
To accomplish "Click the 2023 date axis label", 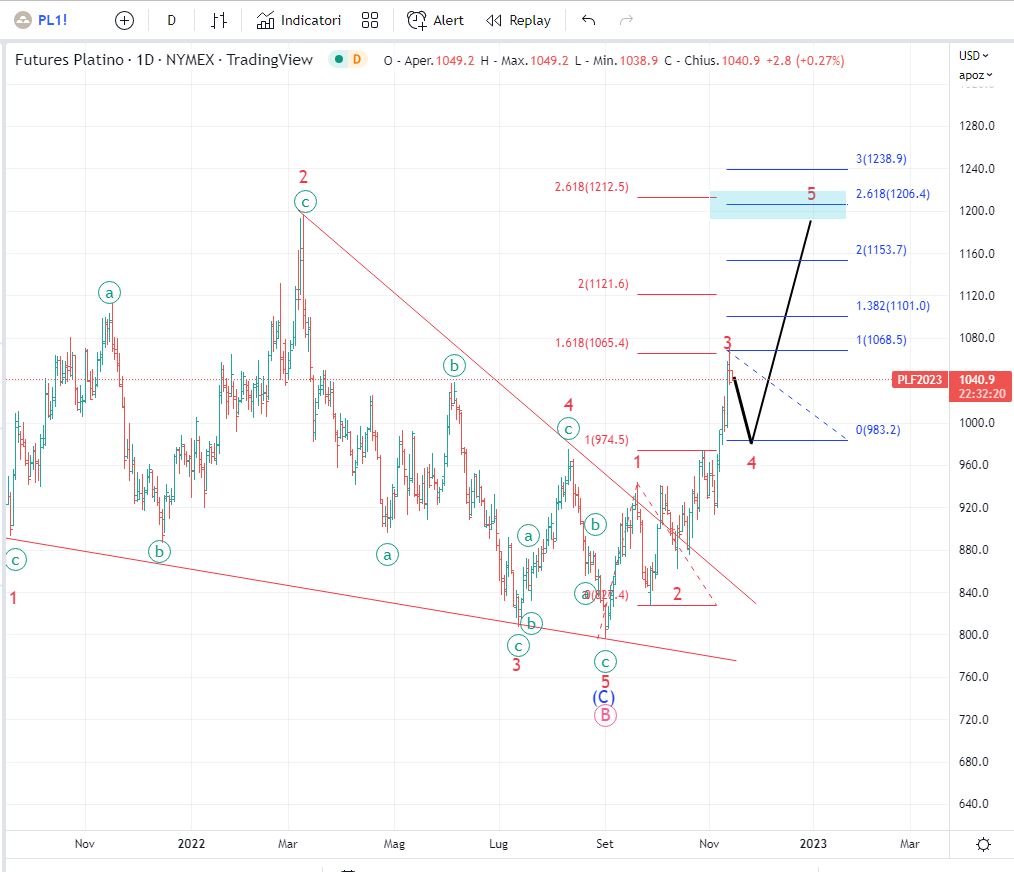I will (813, 844).
